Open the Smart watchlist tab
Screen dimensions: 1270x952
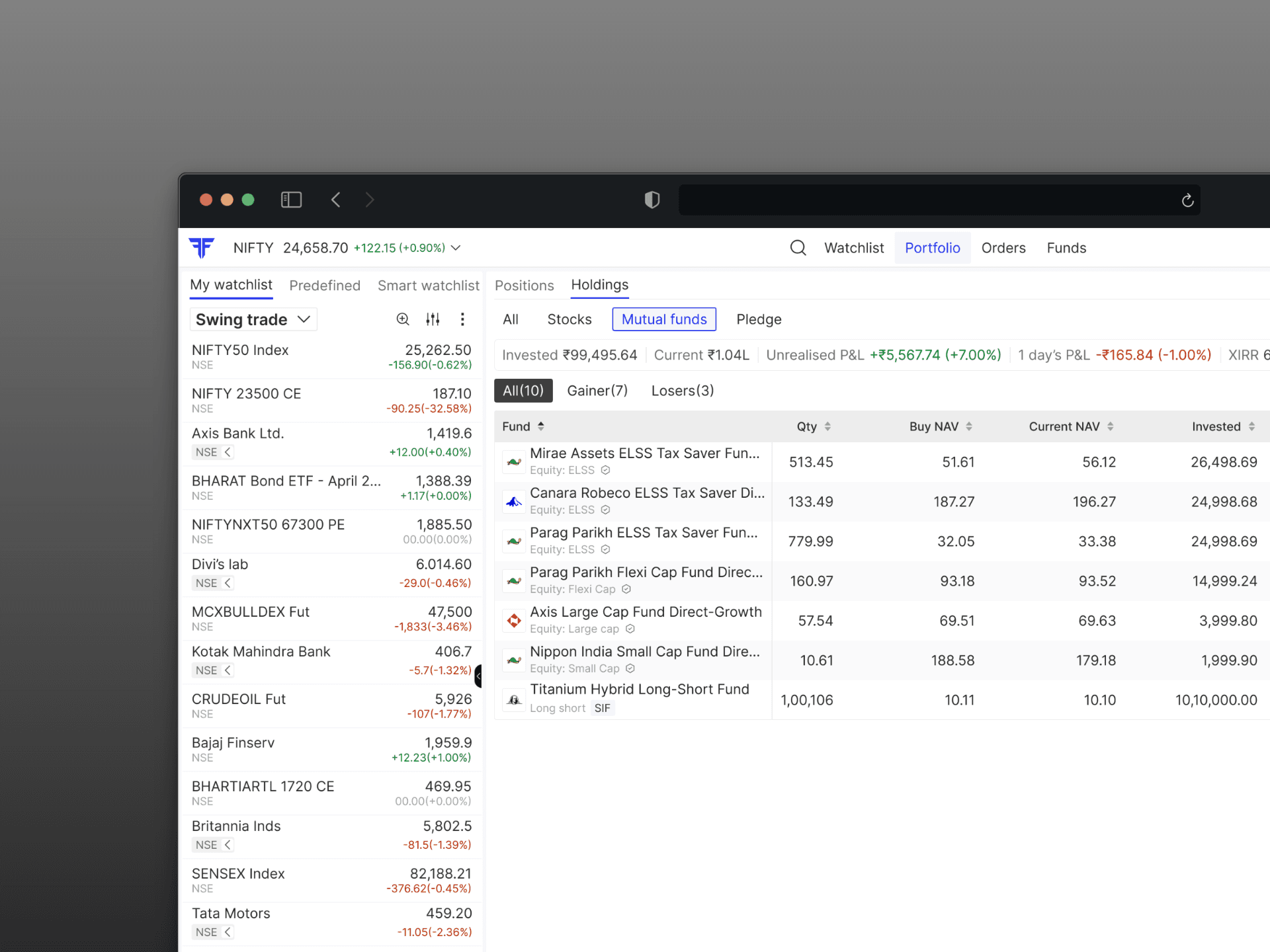[x=428, y=286]
